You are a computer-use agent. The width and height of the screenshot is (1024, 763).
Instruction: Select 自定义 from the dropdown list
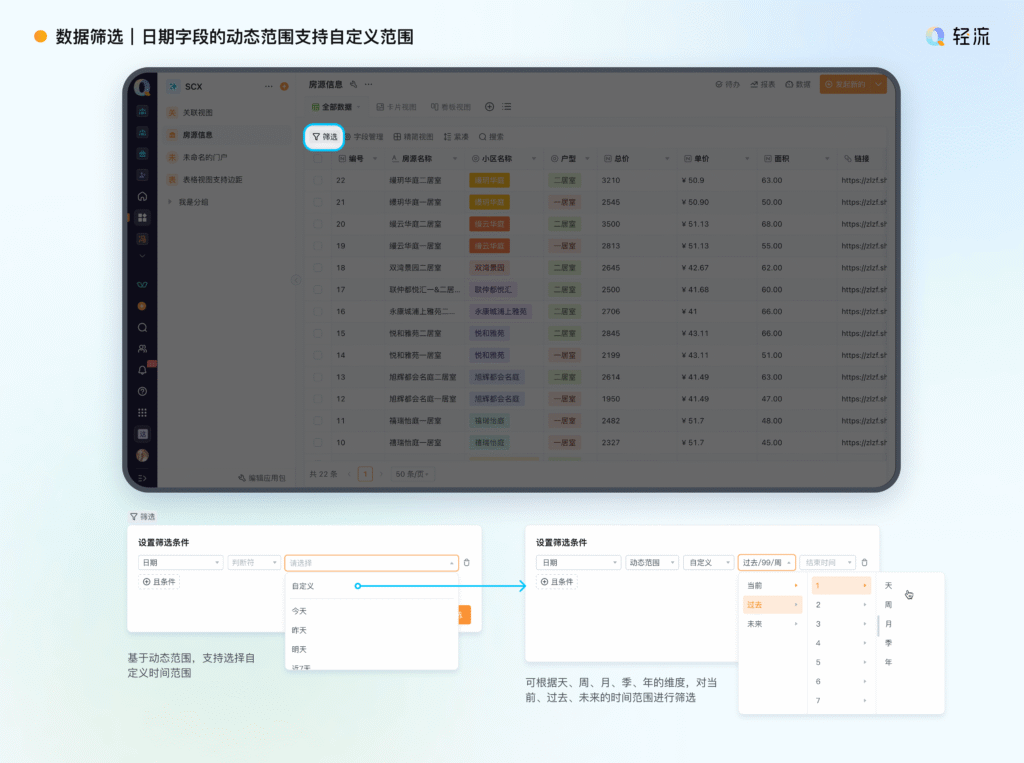(303, 586)
